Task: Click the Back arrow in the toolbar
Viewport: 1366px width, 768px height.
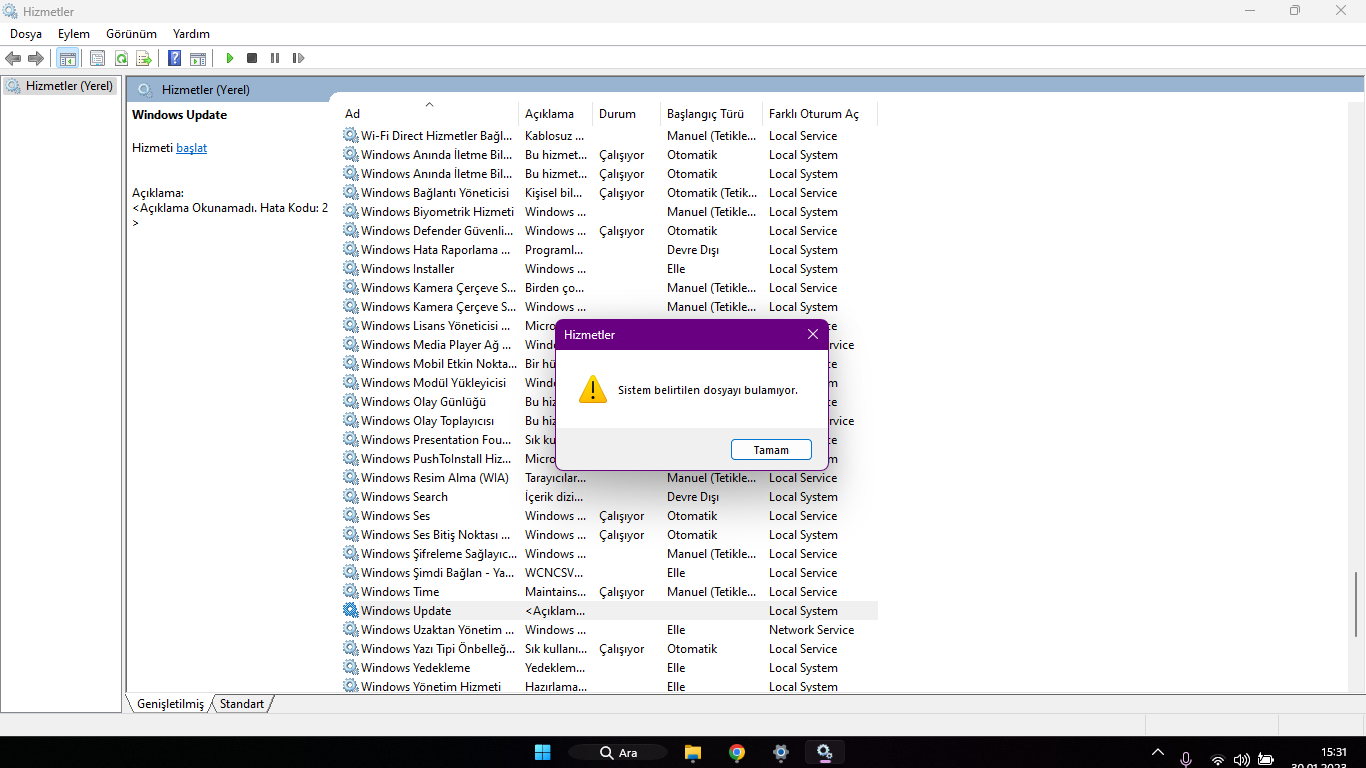Action: click(x=13, y=58)
